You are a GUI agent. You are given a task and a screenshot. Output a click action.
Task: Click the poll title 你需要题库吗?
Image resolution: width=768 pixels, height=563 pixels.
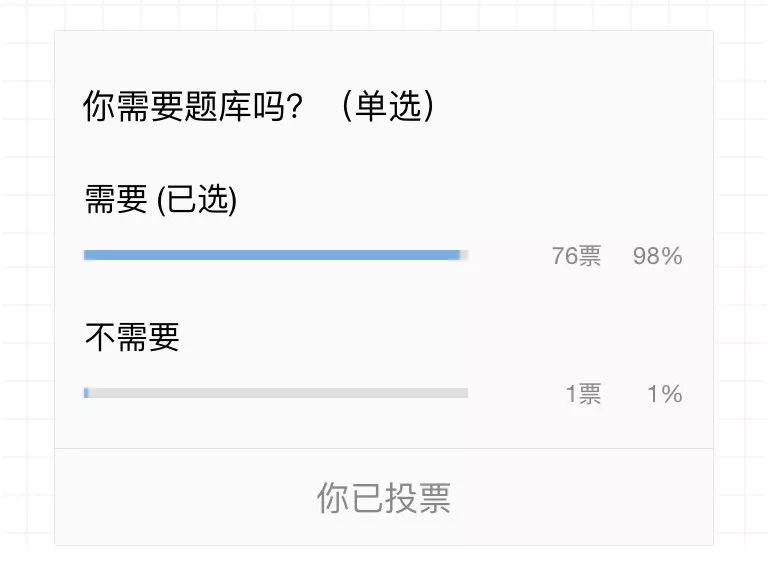193,106
